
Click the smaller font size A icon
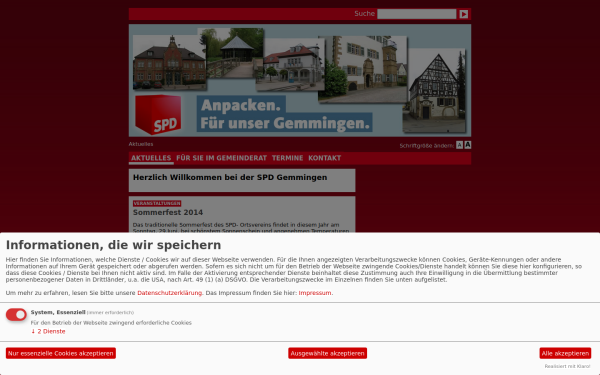click(x=459, y=145)
